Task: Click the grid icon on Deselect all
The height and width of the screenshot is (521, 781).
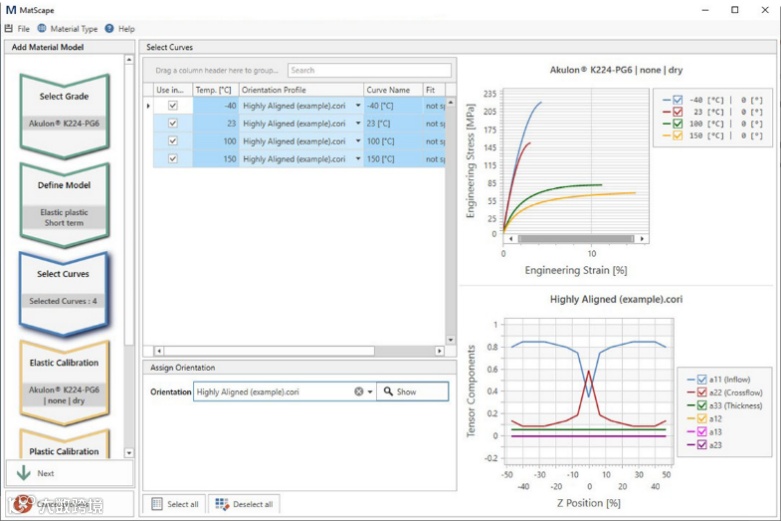Action: pyautogui.click(x=222, y=504)
